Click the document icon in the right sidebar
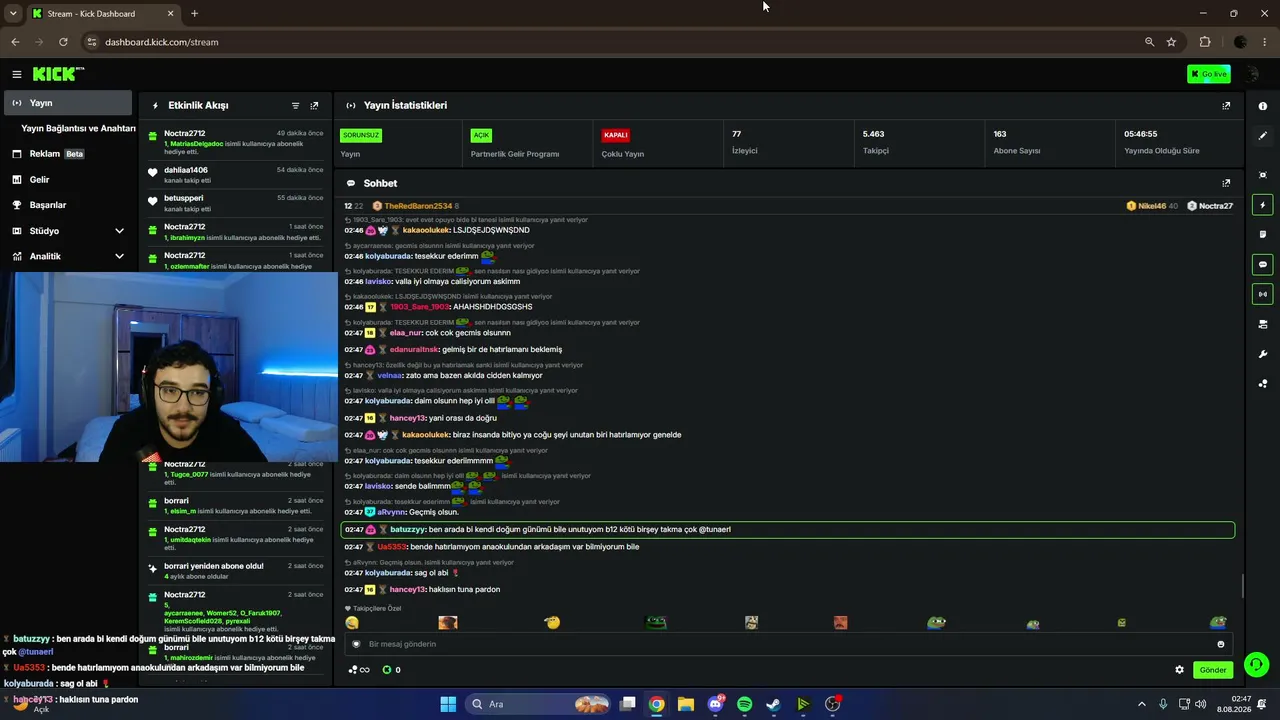 click(1262, 235)
